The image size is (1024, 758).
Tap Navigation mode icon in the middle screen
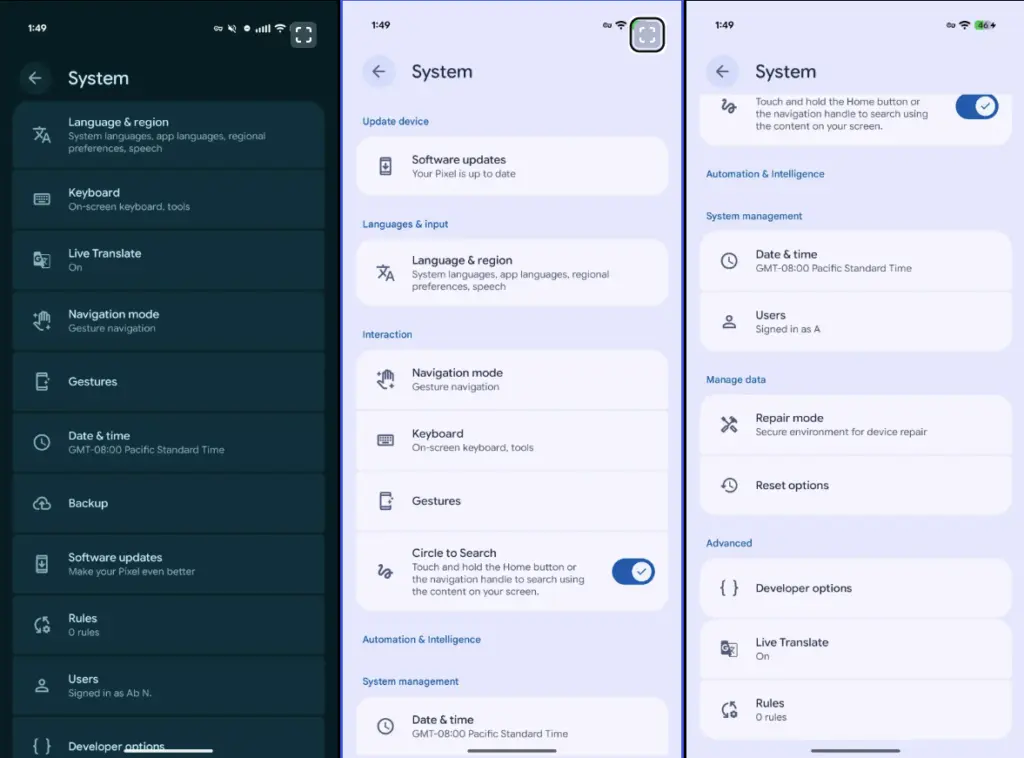click(385, 379)
